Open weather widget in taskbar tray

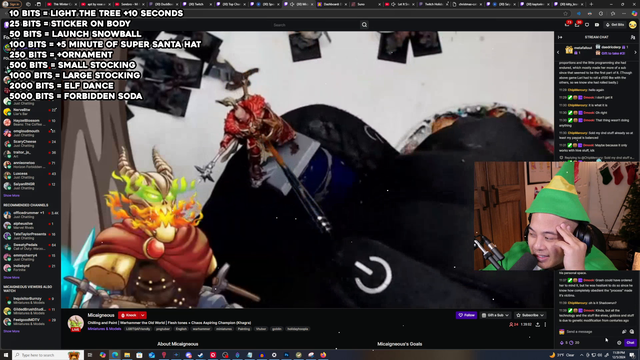pyautogui.click(x=563, y=355)
